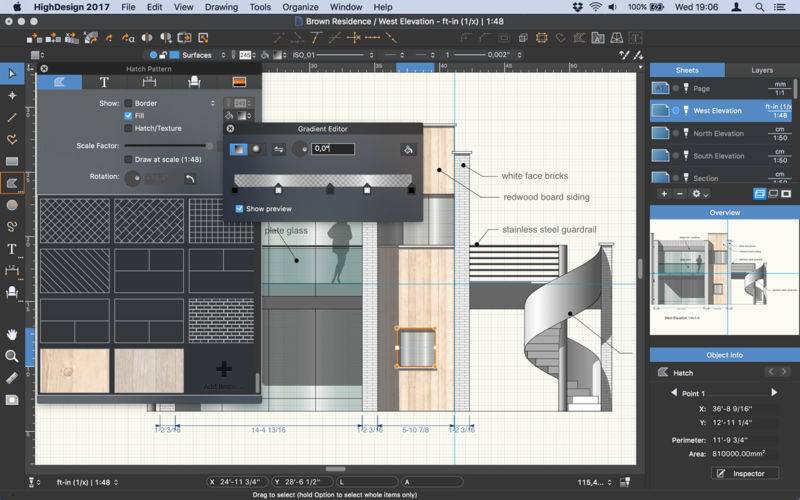Close the Gradient Editor panel

pos(230,129)
